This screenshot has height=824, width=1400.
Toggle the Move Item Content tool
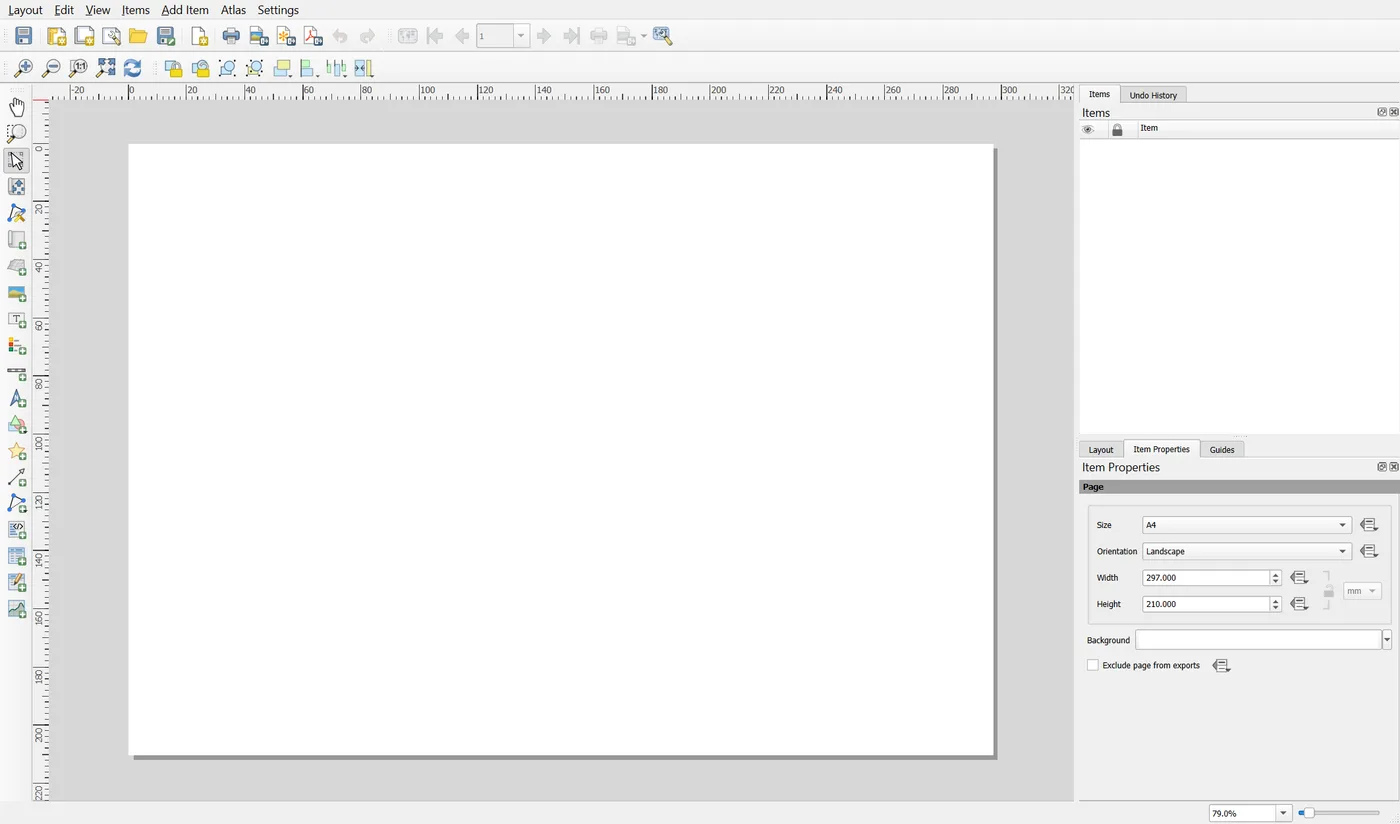pyautogui.click(x=17, y=187)
